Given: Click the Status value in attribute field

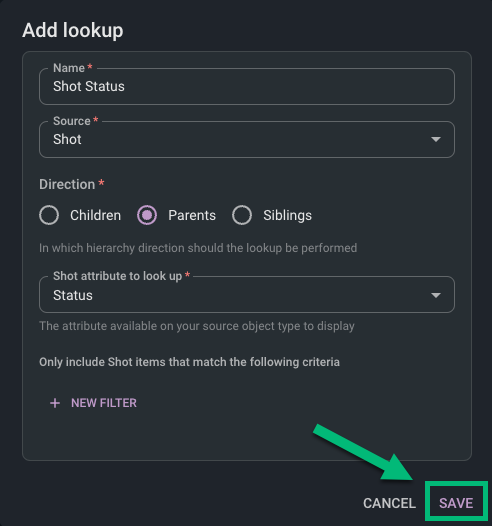Looking at the screenshot, I should coord(73,296).
